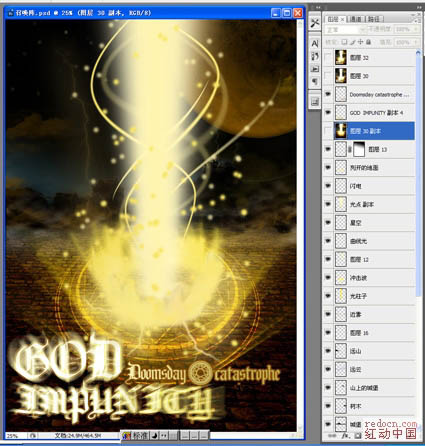Enable lock transparent pixels icon
The image size is (425, 446).
click(345, 42)
